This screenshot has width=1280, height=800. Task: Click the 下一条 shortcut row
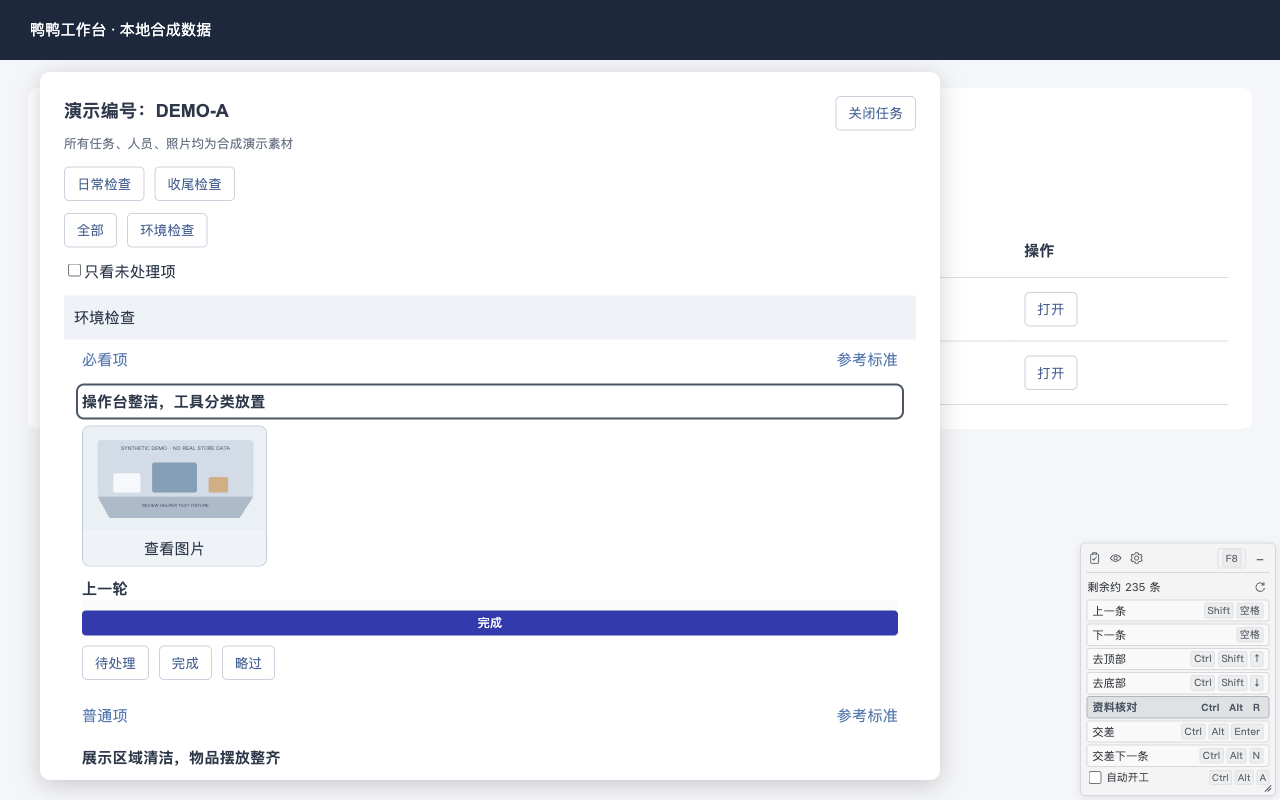(x=1178, y=635)
